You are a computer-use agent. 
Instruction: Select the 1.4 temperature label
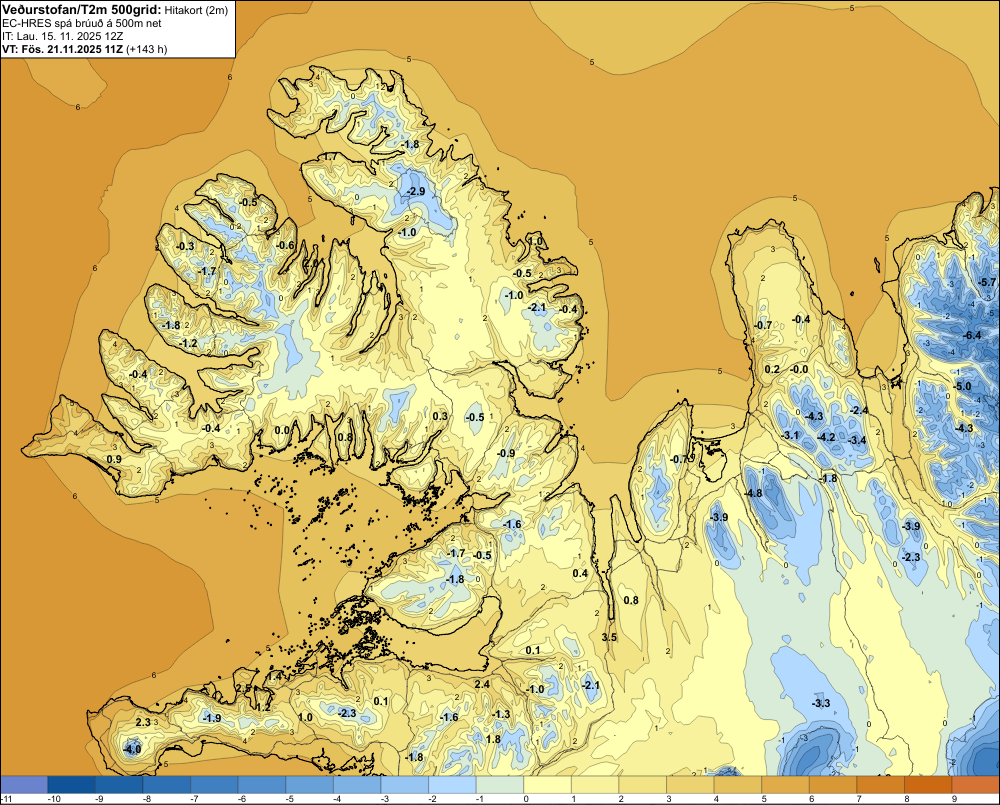tap(275, 676)
